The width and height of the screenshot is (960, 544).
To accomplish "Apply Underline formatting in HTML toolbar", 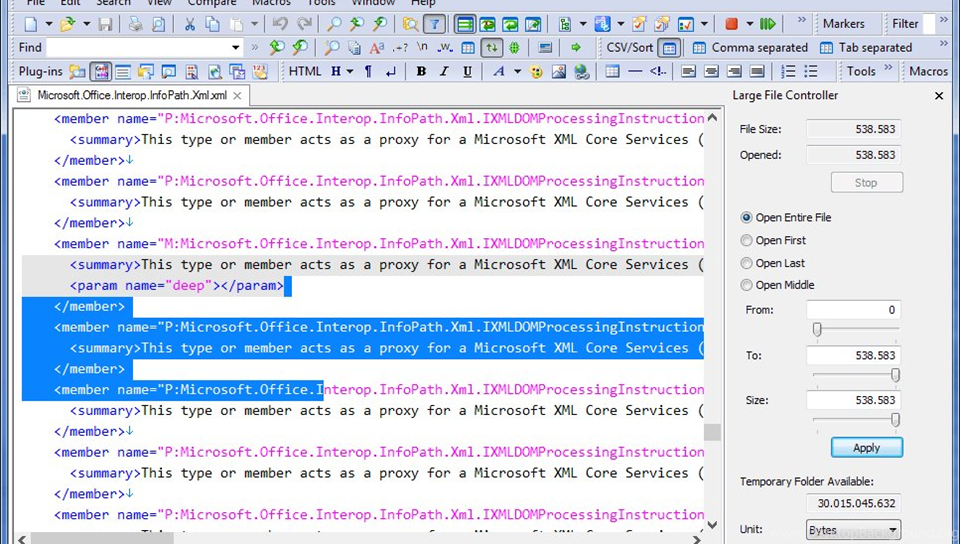I will coord(467,72).
